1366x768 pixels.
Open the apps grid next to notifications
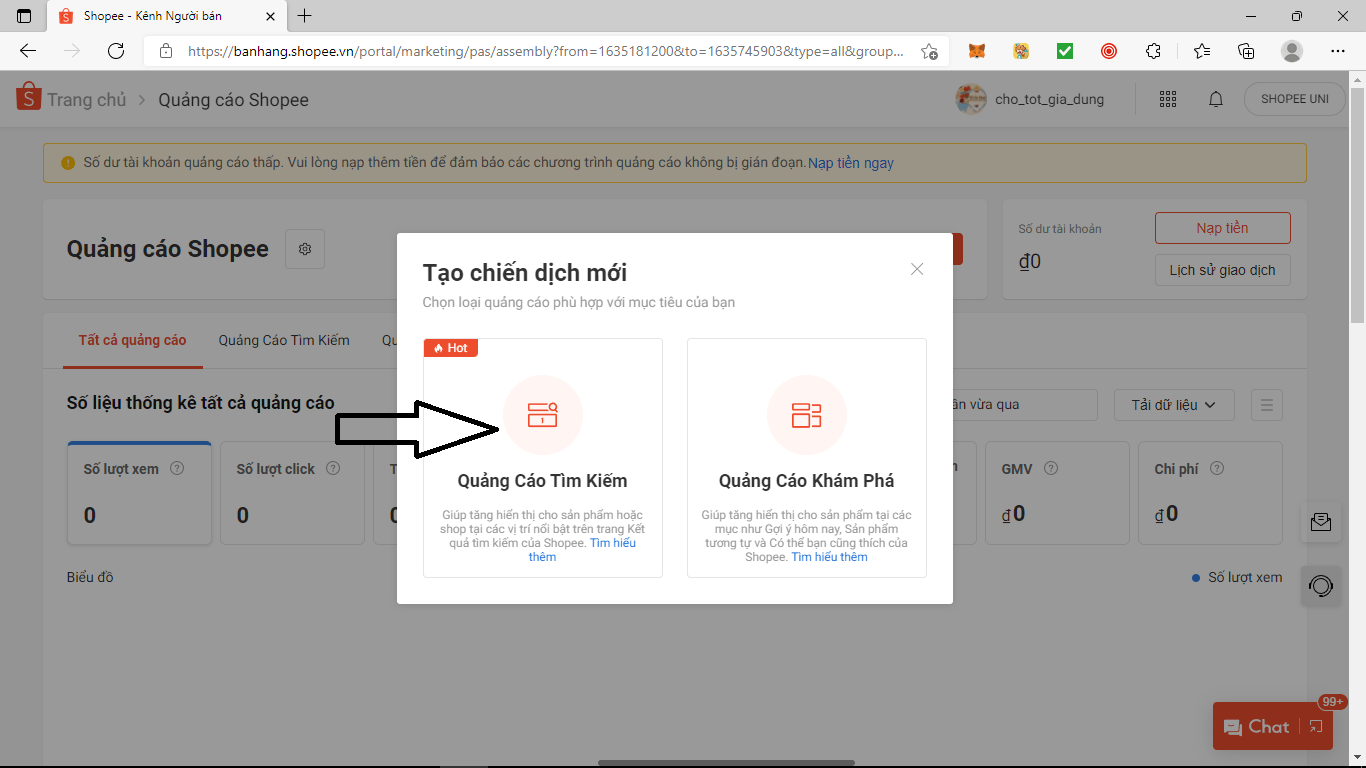(x=1167, y=99)
